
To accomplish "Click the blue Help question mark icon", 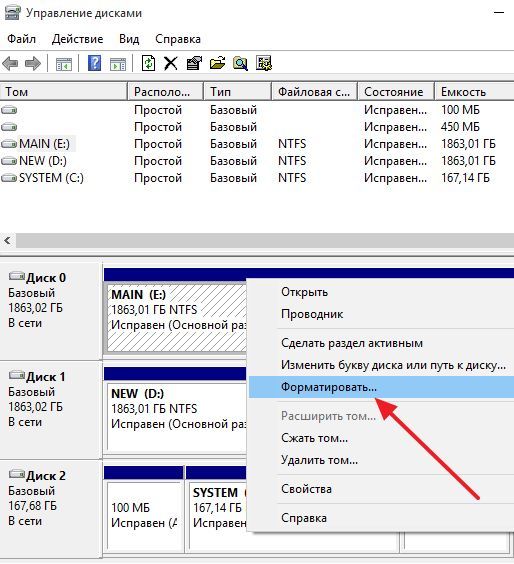I will [x=94, y=64].
